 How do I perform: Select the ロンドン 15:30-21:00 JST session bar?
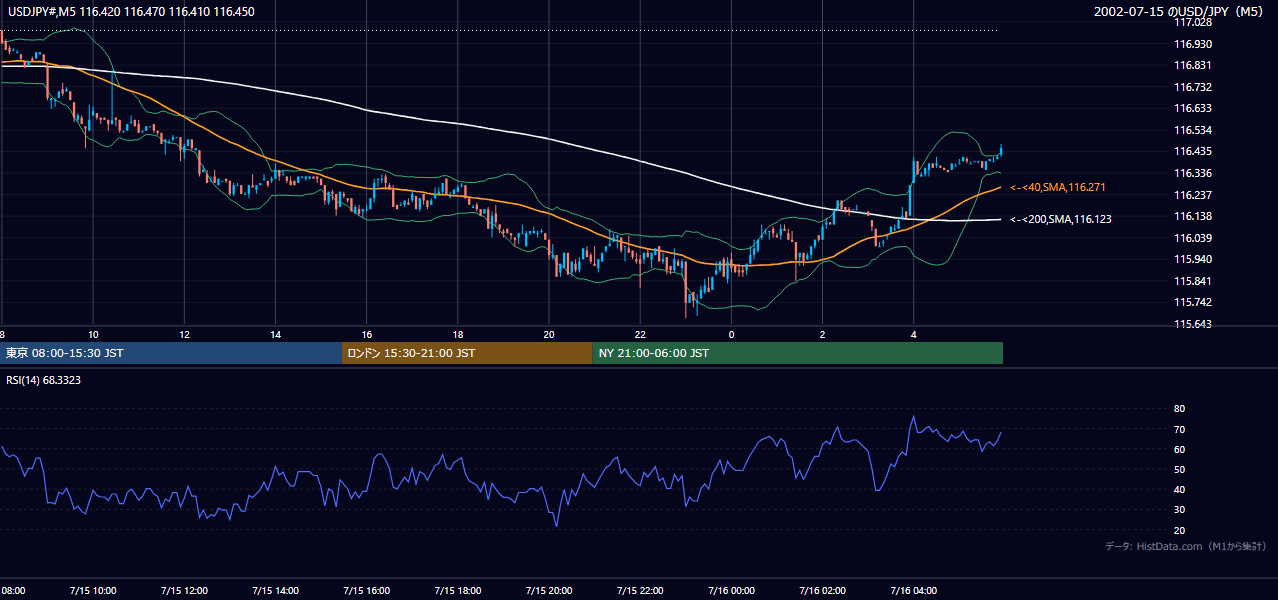click(x=467, y=353)
